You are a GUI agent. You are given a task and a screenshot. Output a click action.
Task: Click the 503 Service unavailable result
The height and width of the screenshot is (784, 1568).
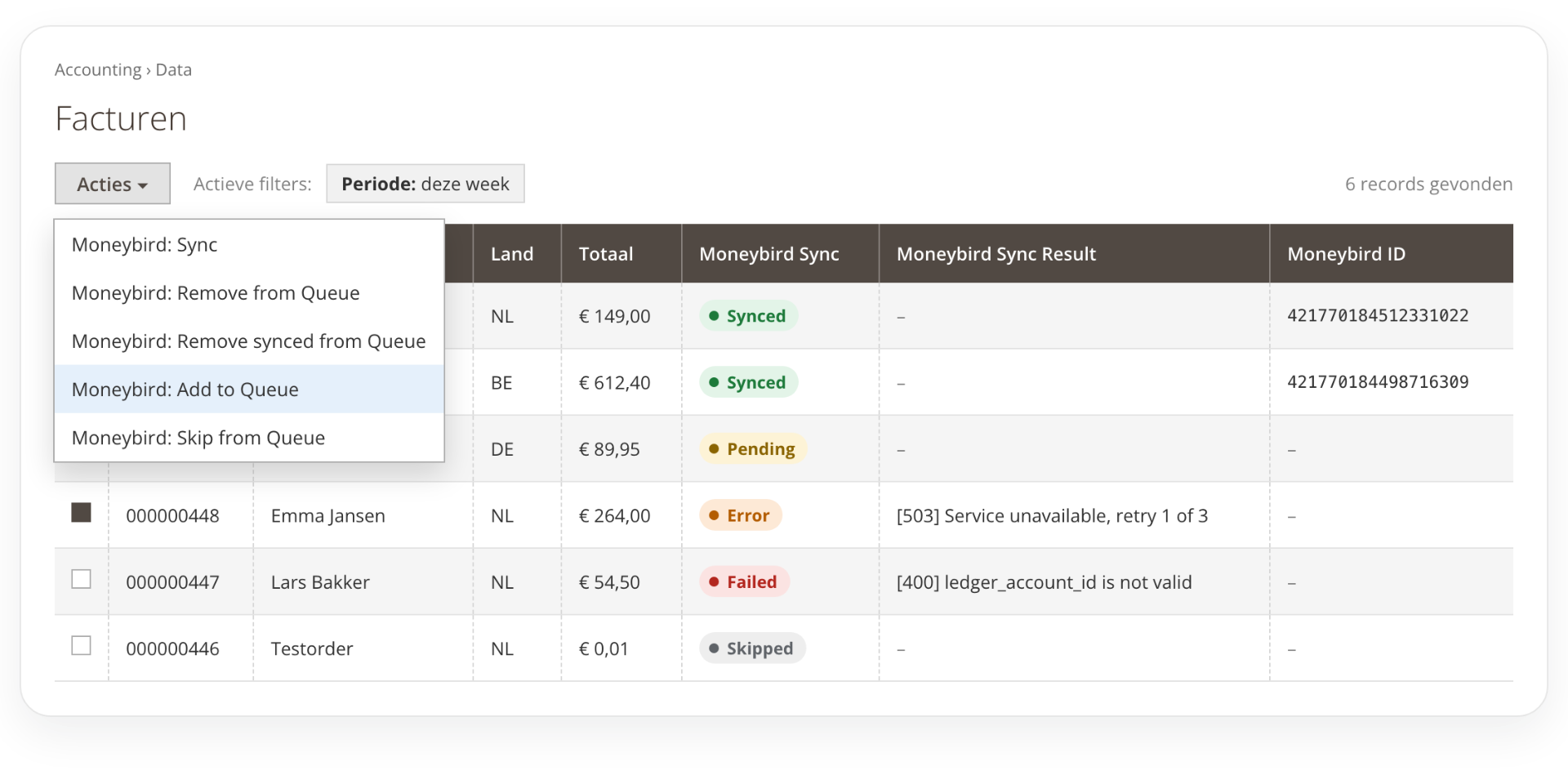click(1052, 516)
